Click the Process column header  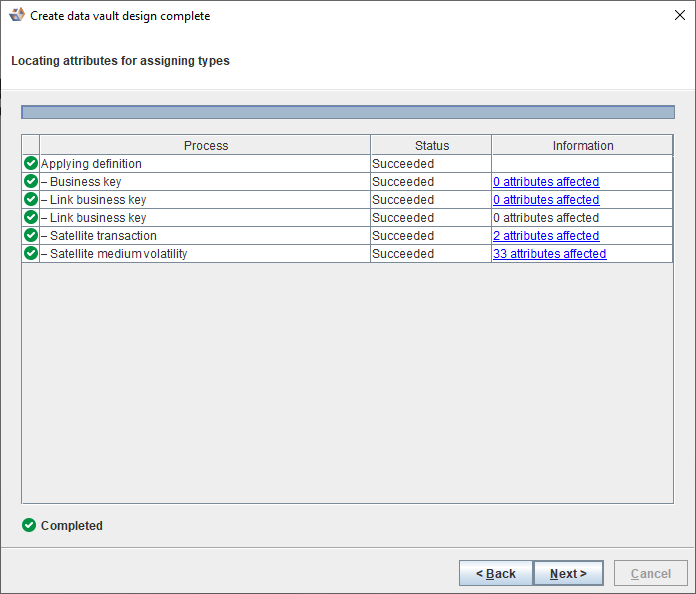[205, 146]
